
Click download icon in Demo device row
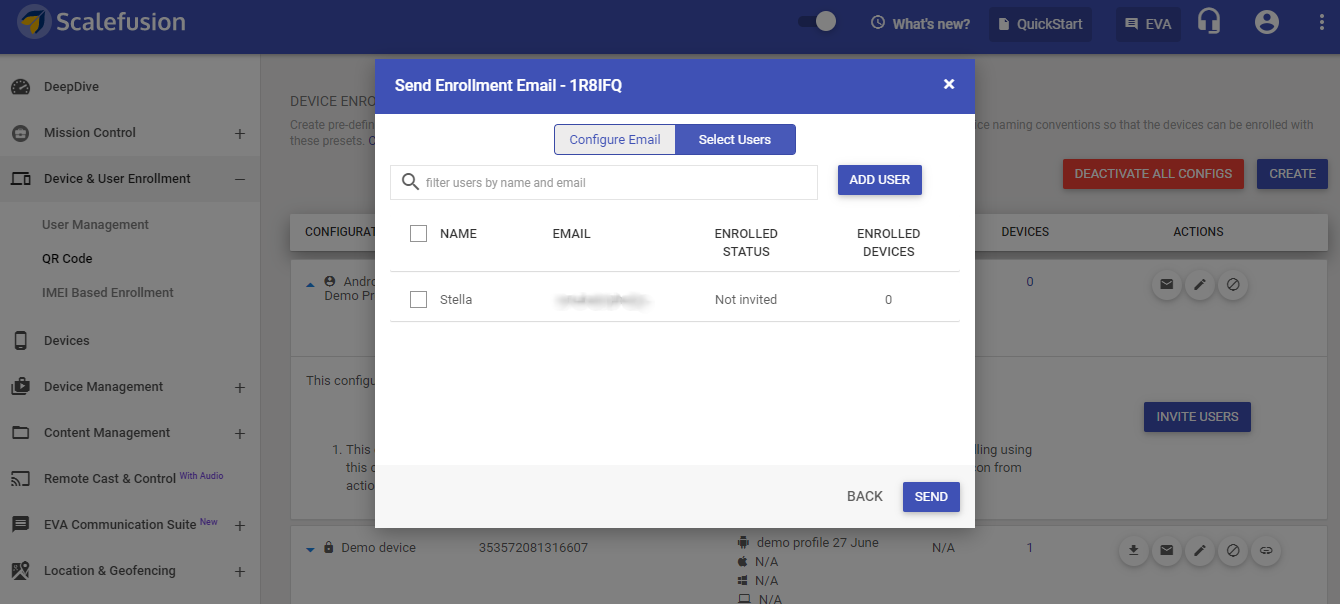pyautogui.click(x=1134, y=550)
